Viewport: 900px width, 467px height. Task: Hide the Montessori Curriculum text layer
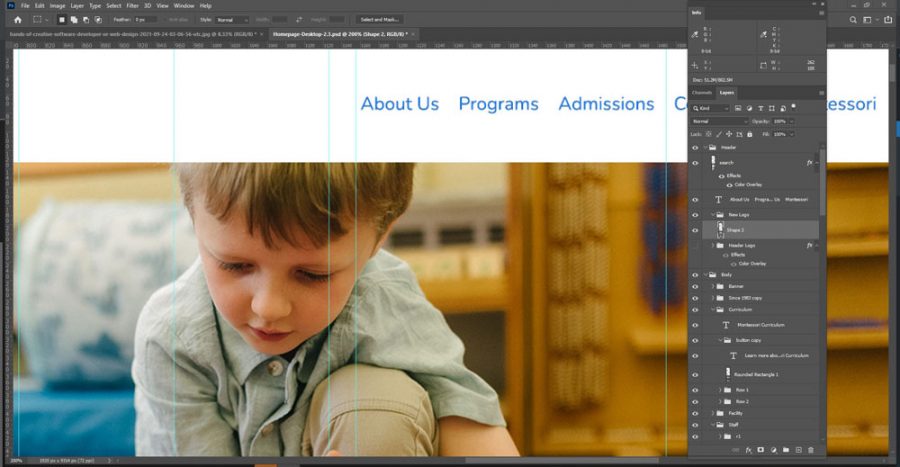tap(695, 325)
